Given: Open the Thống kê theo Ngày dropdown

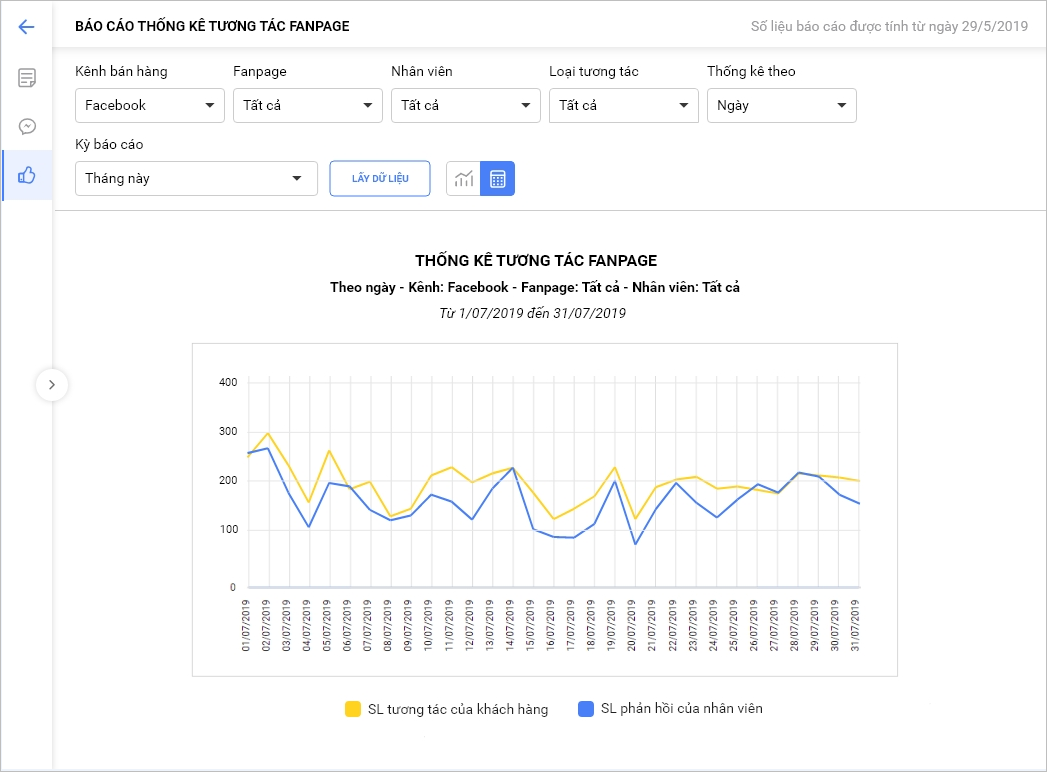Looking at the screenshot, I should [781, 105].
